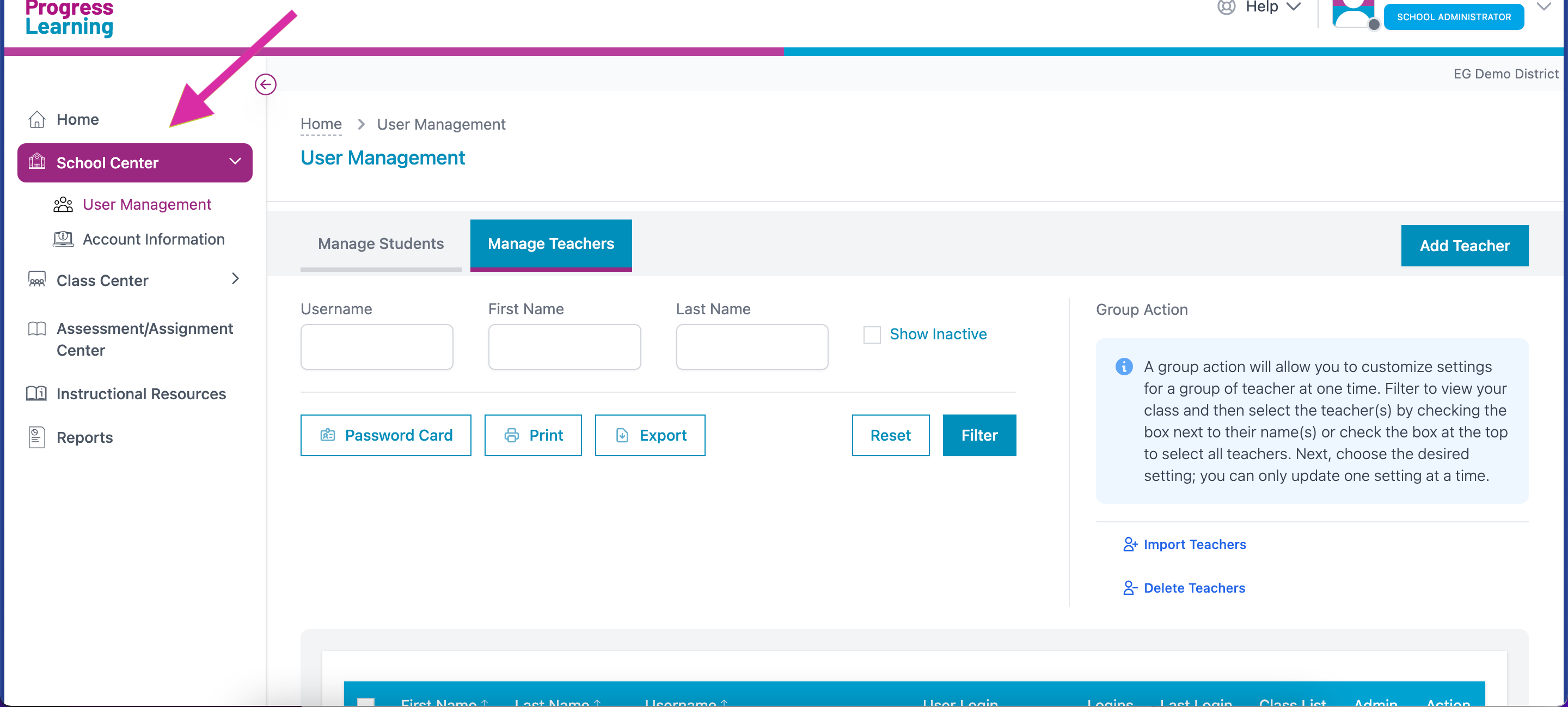This screenshot has width=1568, height=707.
Task: Click the Print button
Action: pyautogui.click(x=532, y=435)
